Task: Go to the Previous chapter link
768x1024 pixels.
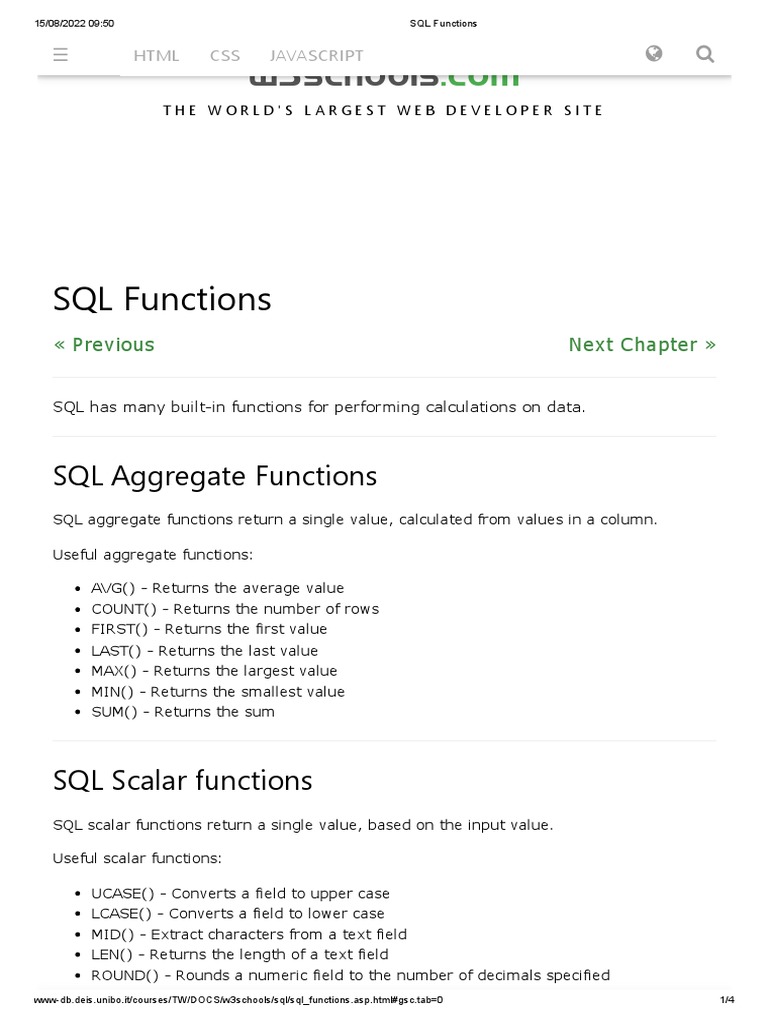Action: pyautogui.click(x=104, y=345)
